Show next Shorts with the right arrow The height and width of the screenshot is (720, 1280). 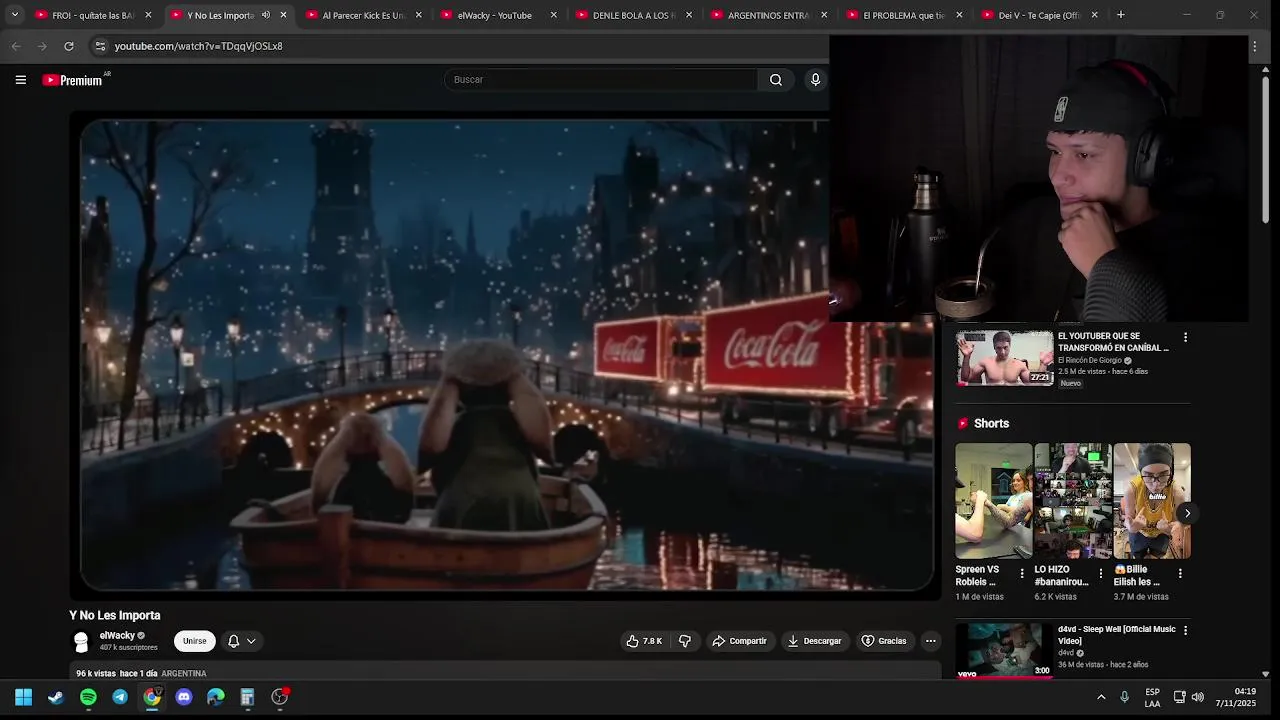(1187, 513)
